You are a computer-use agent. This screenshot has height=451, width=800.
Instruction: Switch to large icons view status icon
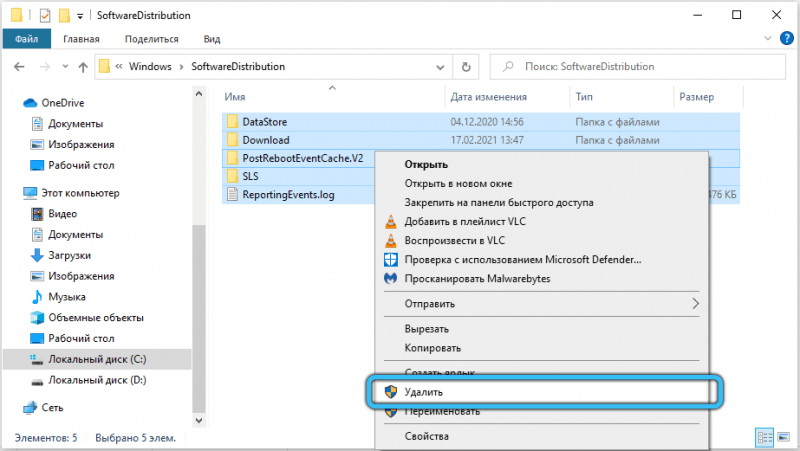783,437
